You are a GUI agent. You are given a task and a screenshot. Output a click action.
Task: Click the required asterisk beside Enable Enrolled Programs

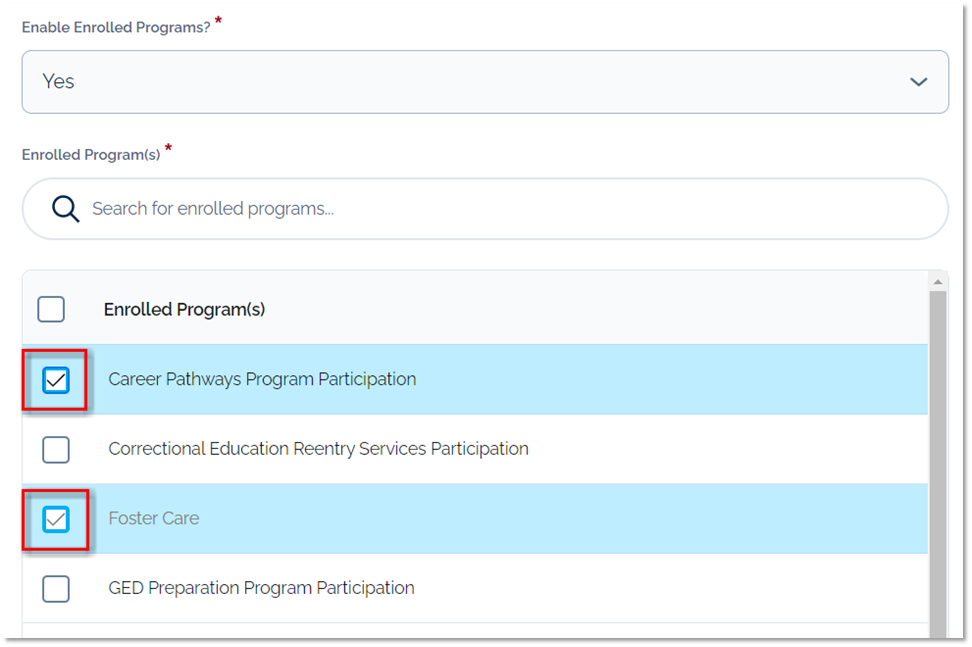222,22
